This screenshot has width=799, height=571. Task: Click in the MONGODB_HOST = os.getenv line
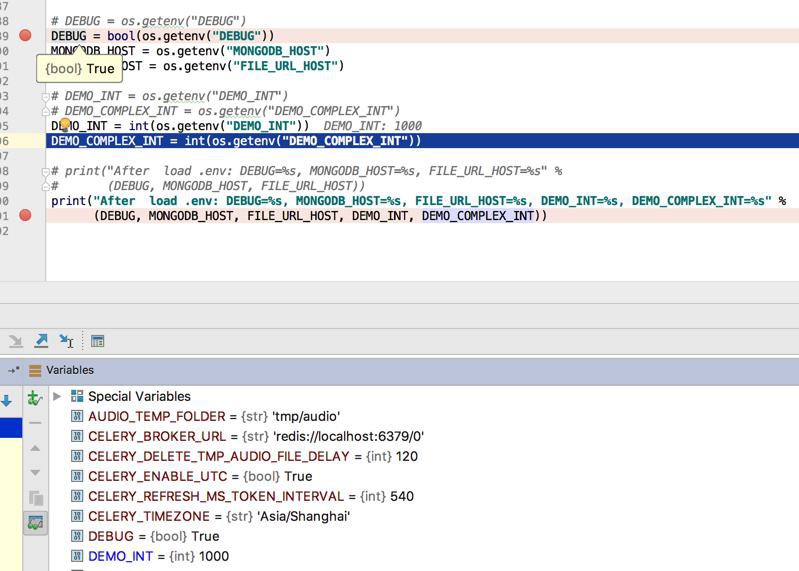pyautogui.click(x=191, y=51)
